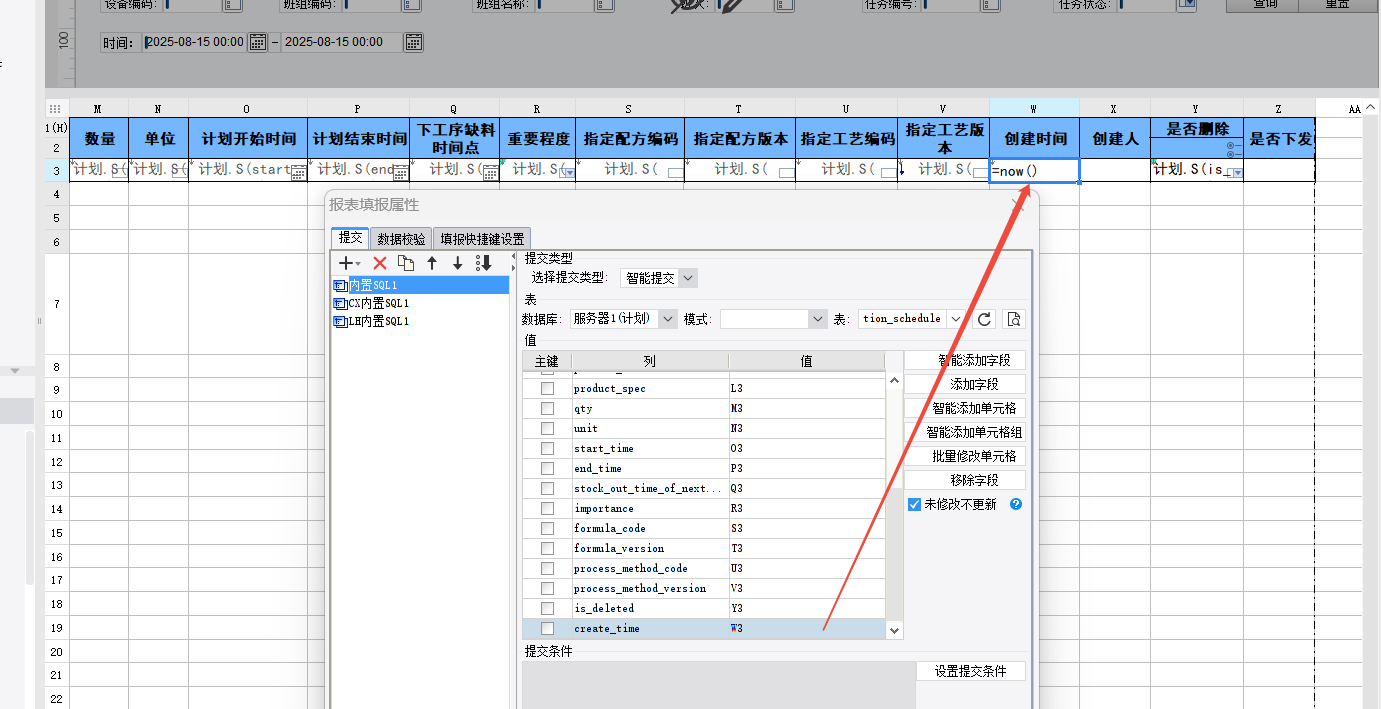Image resolution: width=1381 pixels, height=709 pixels.
Task: Switch to the 数据校验 tab
Action: [x=401, y=239]
